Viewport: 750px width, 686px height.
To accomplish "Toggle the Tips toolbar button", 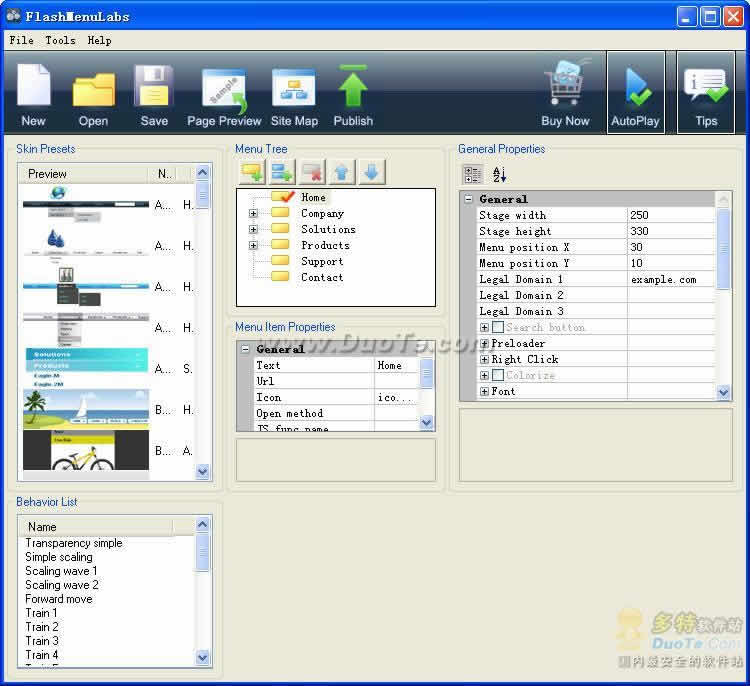I will 706,93.
